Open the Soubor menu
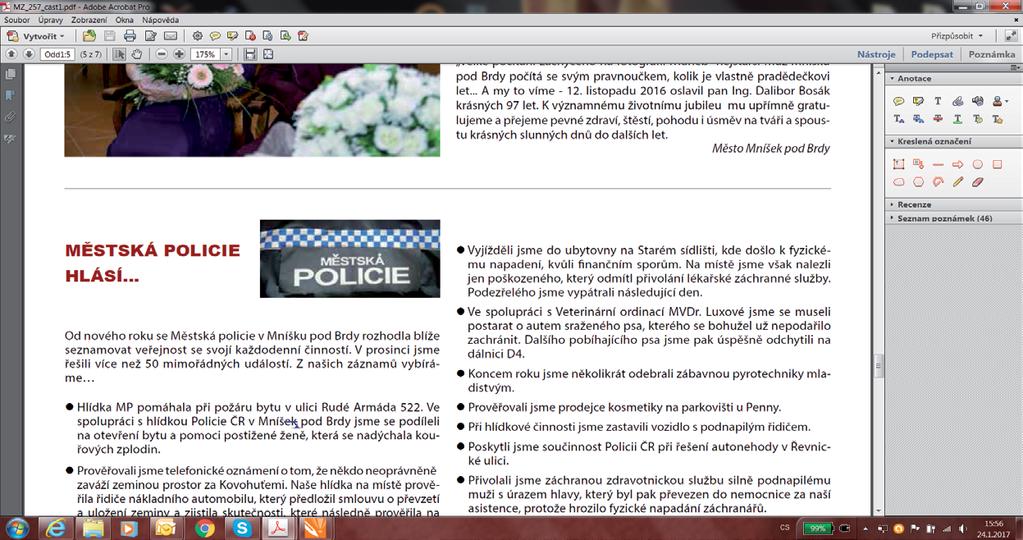 tap(17, 20)
